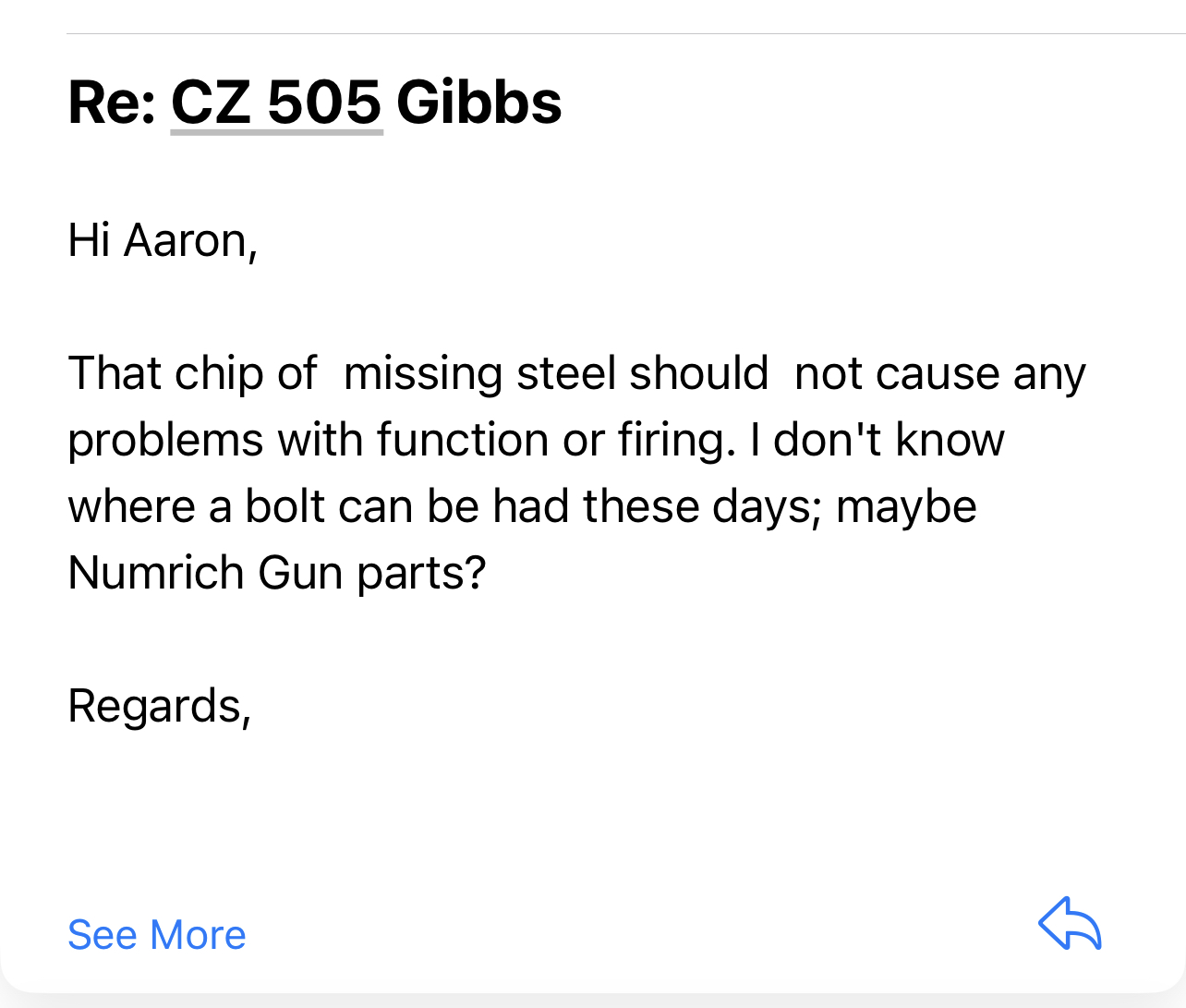Click the word know in body
Viewport: 1186px width, 1008px height.
tap(950, 440)
